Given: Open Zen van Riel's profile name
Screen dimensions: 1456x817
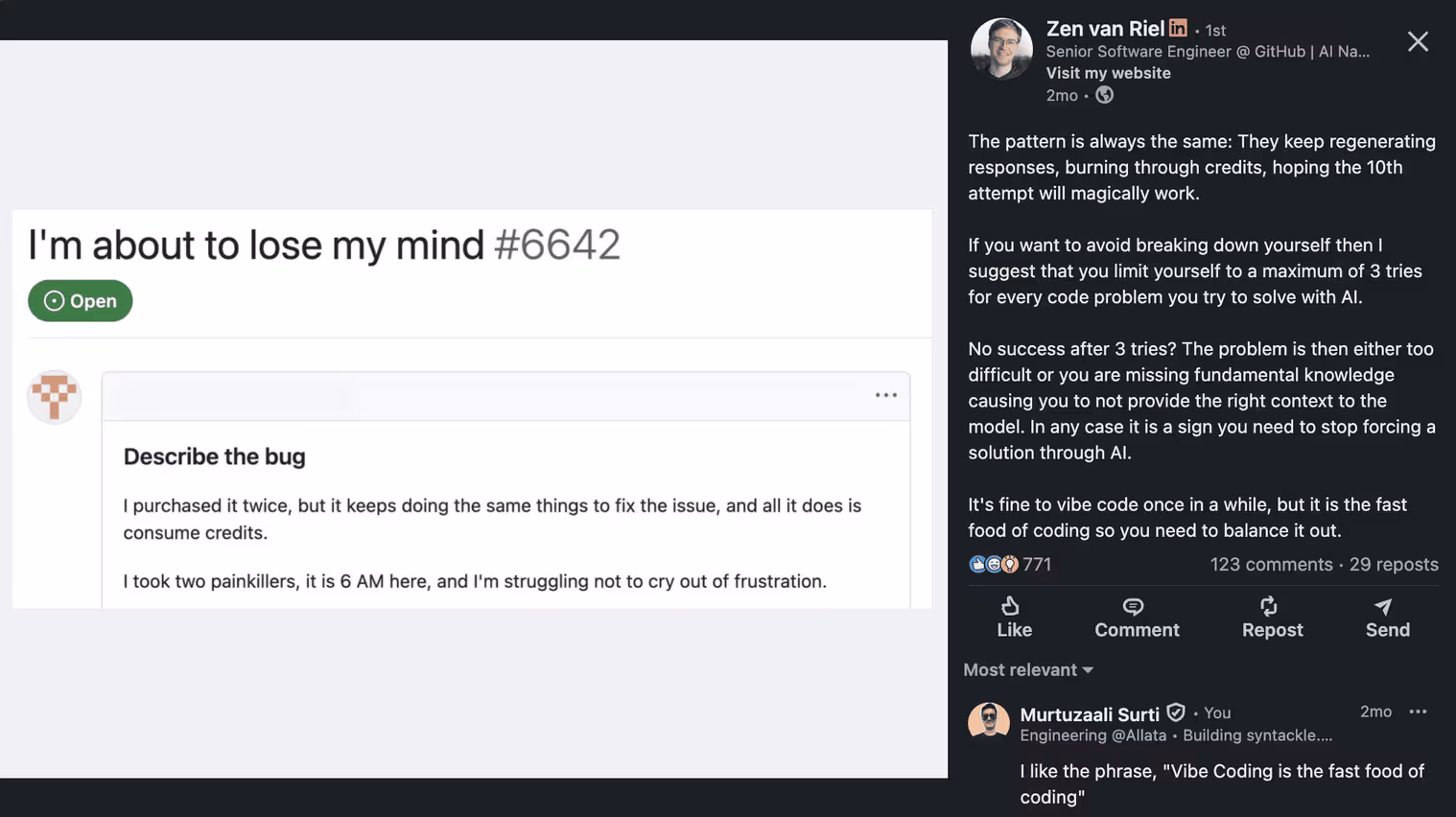Looking at the screenshot, I should 1105,29.
